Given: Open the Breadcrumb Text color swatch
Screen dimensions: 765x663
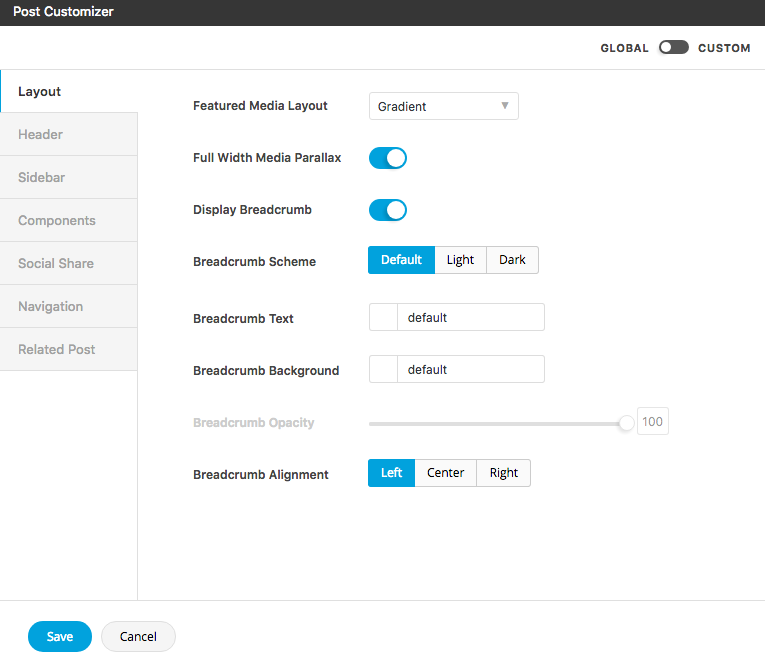Looking at the screenshot, I should tap(383, 317).
